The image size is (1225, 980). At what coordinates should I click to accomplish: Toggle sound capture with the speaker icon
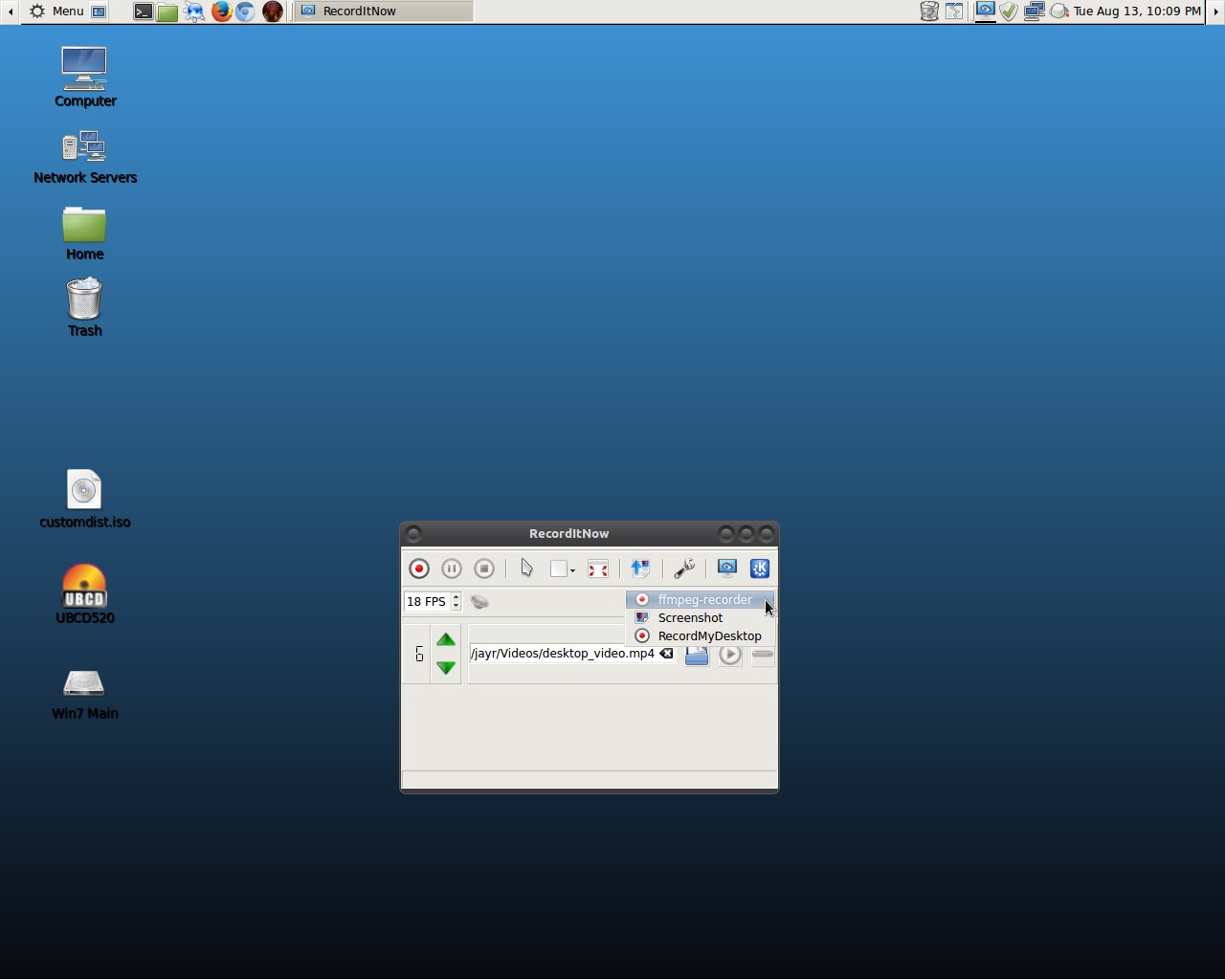(x=479, y=601)
